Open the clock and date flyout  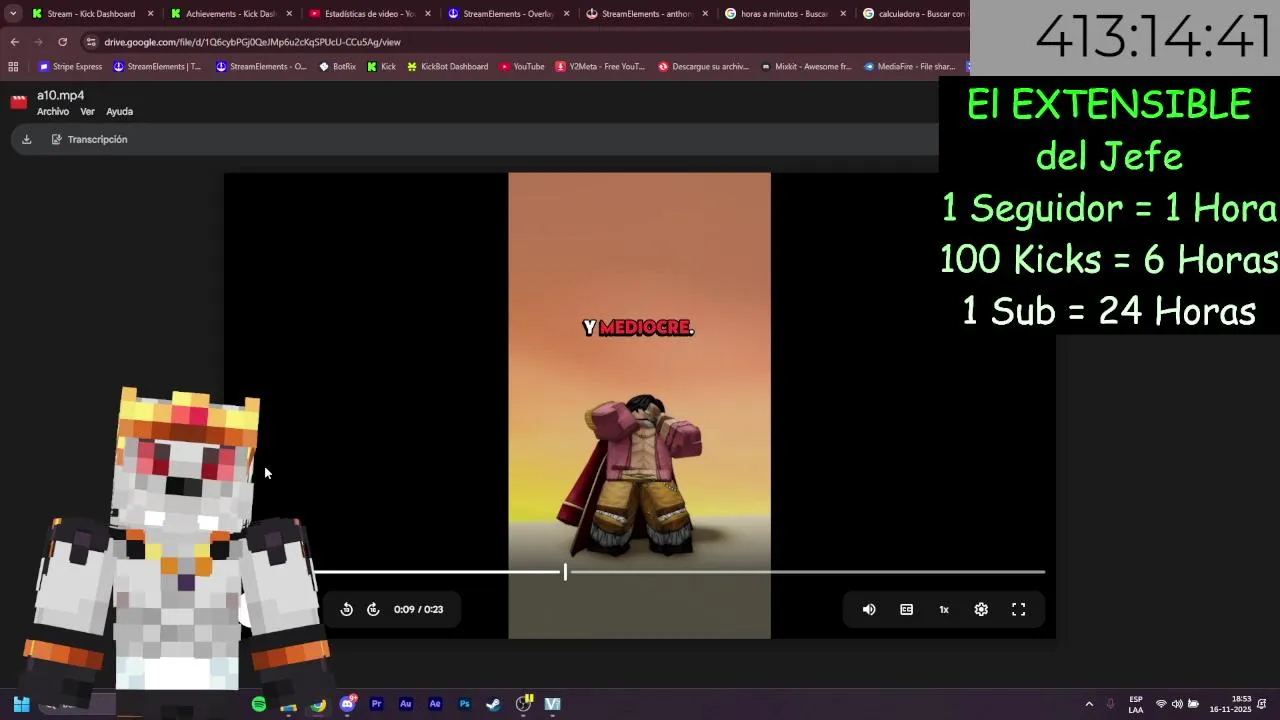pos(1232,704)
